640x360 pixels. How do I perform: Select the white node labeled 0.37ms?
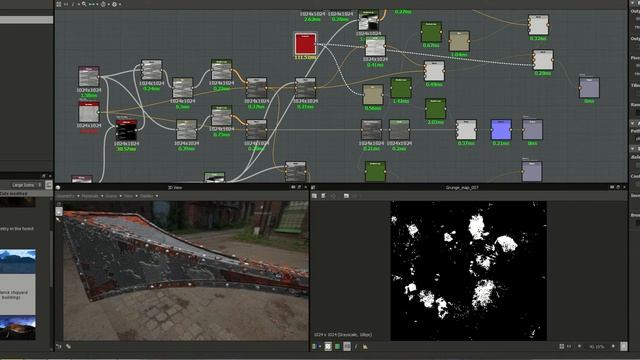coord(466,130)
